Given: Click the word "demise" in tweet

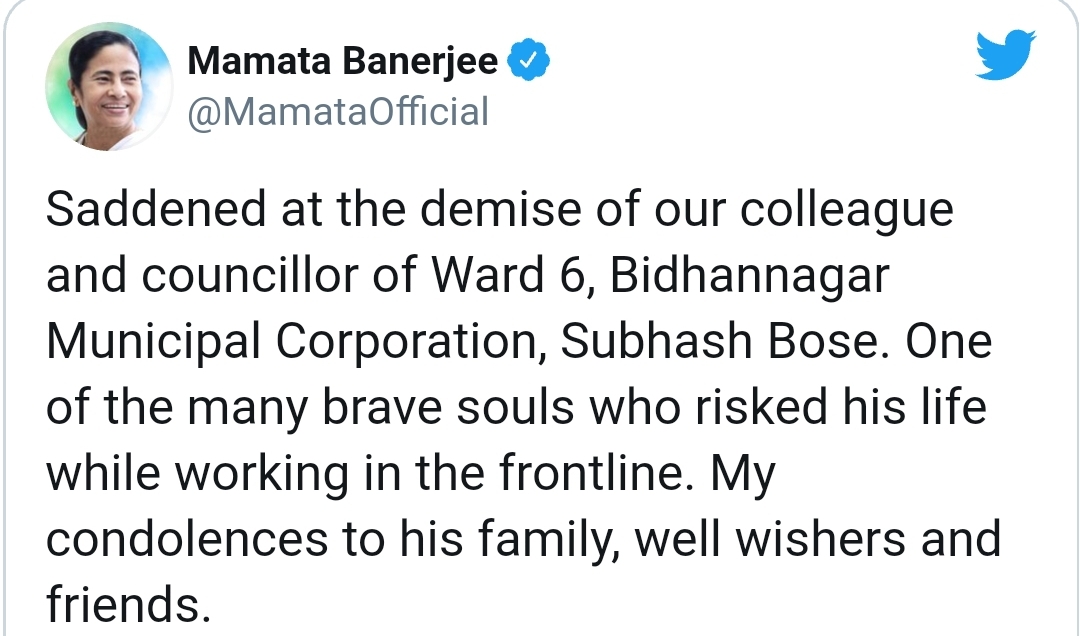Looking at the screenshot, I should [501, 209].
